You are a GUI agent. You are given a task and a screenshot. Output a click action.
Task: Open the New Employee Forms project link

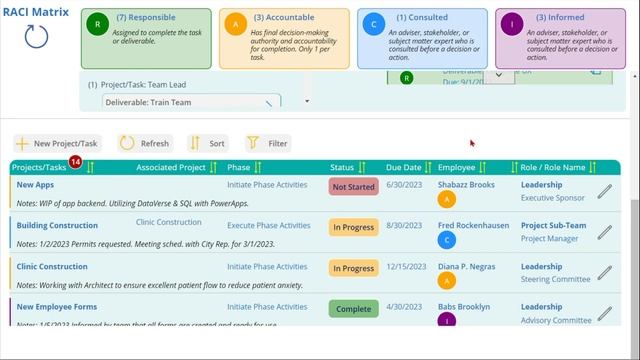[57, 307]
